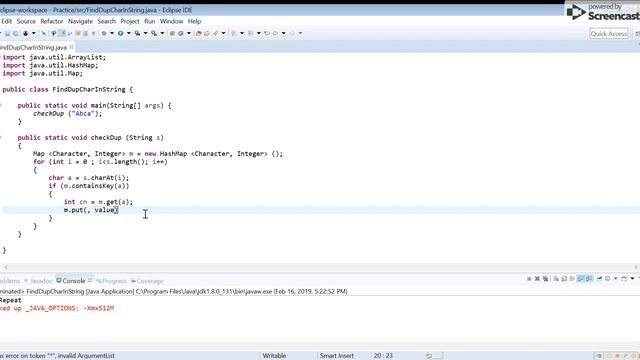Create a new Java package via the toolbar icon
This screenshot has width=640, height=360.
point(172,33)
